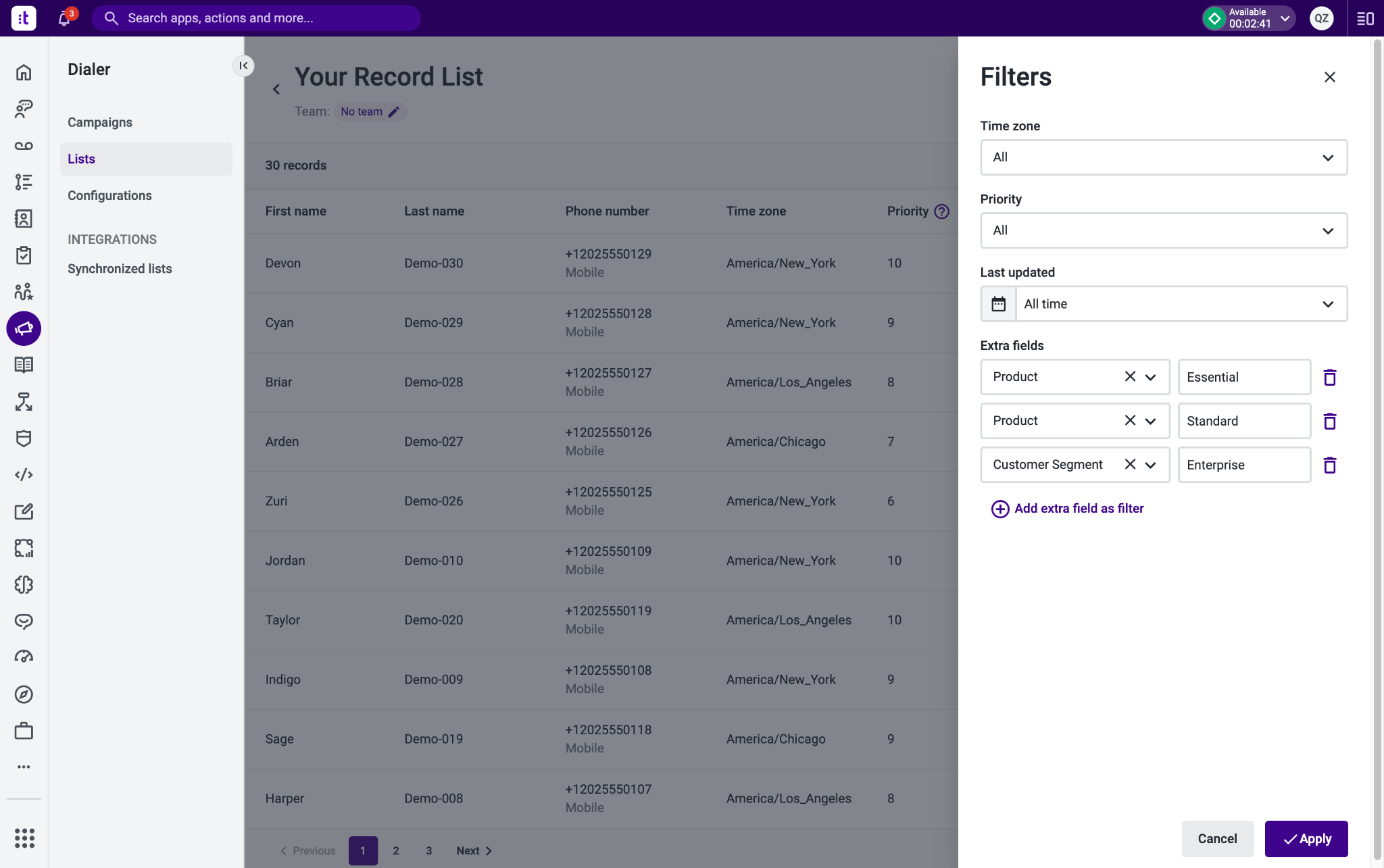
Task: Toggle the right side panel icon
Action: [1365, 18]
